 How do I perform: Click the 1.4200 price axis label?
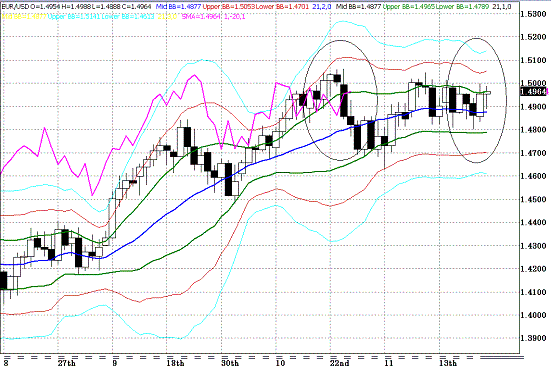[x=534, y=269]
